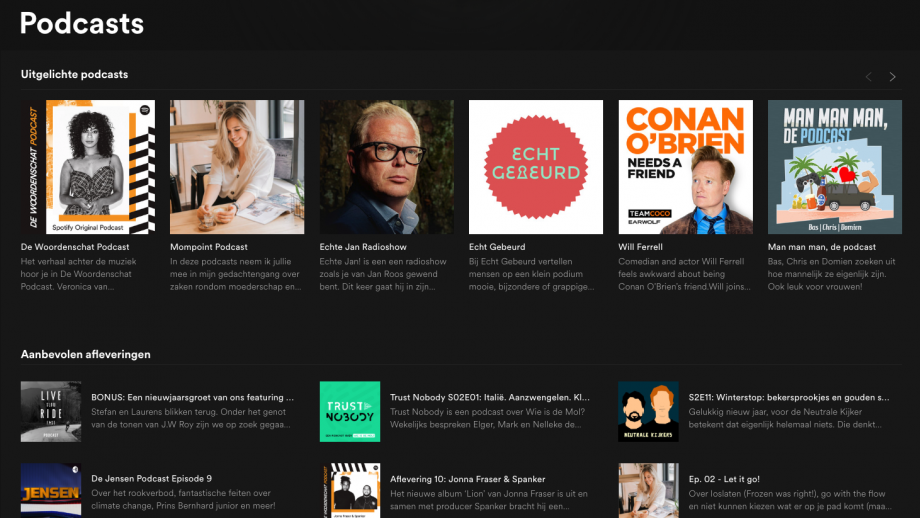Click the Echt Gebeurd title link

[497, 247]
